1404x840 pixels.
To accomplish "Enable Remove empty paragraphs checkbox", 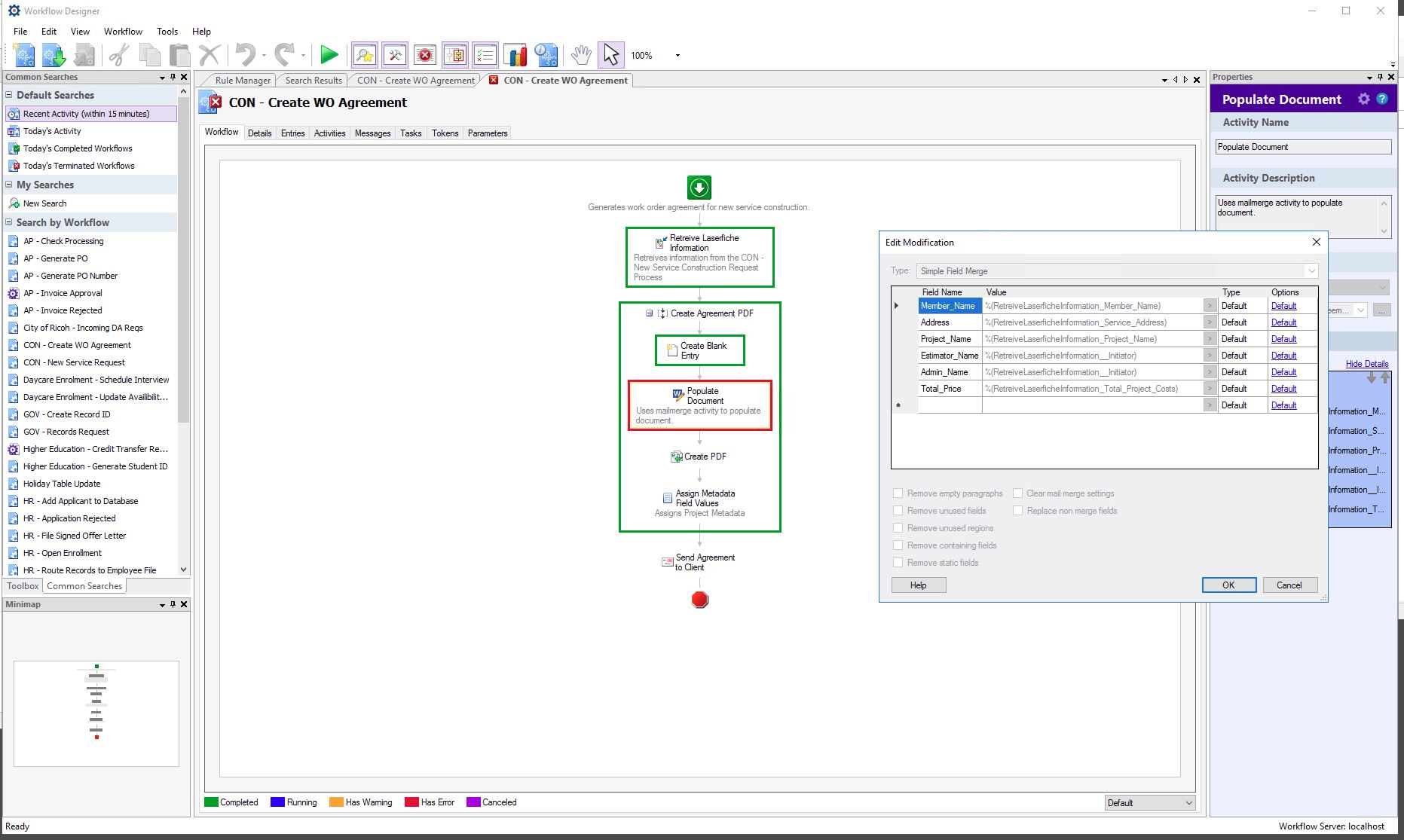I will point(898,493).
